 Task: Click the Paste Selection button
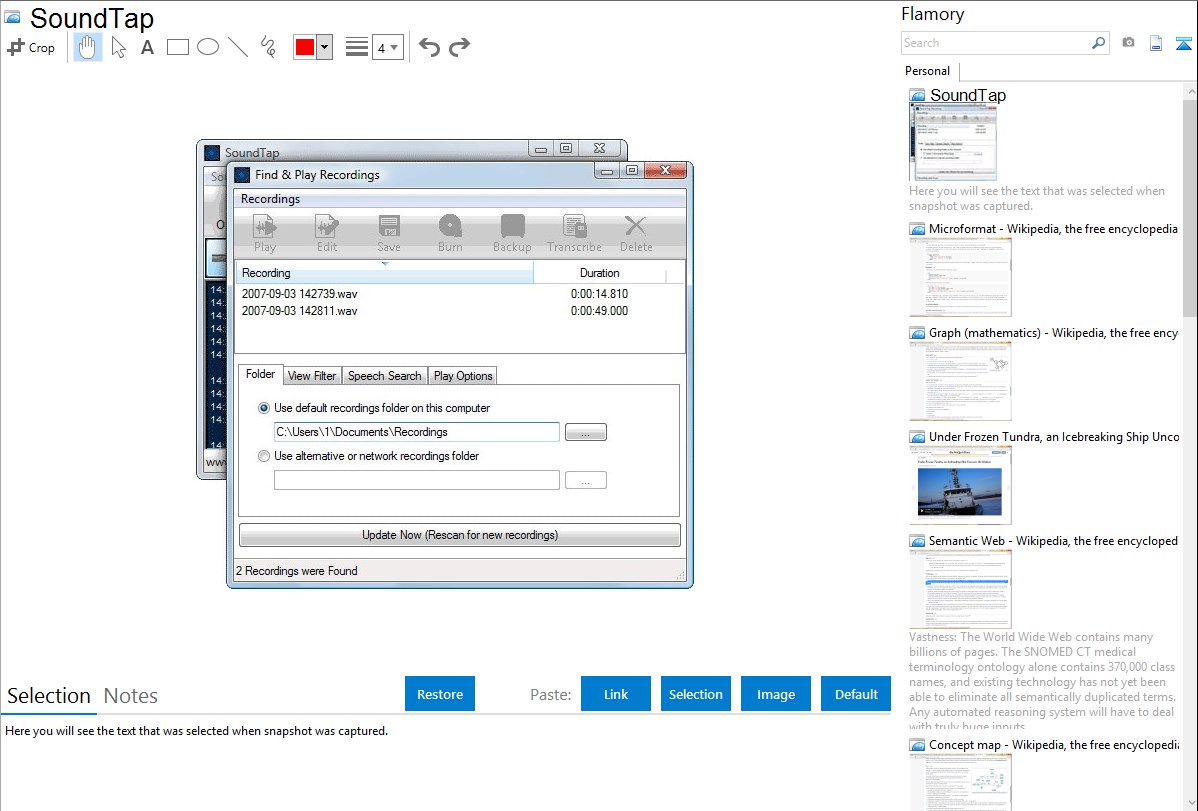pyautogui.click(x=696, y=694)
